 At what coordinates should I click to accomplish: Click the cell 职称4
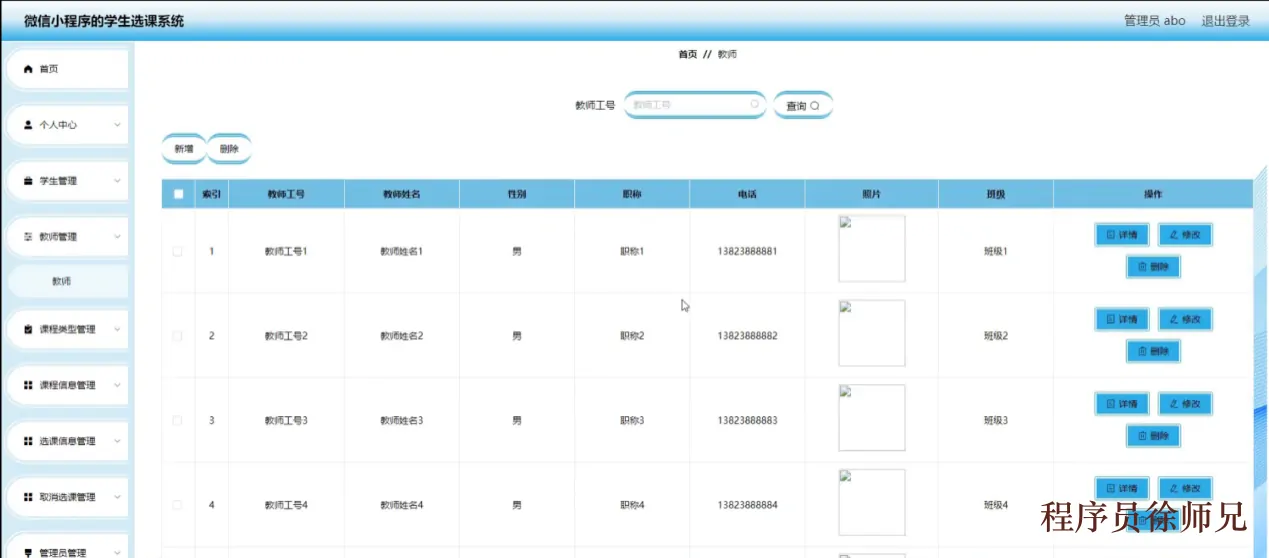tap(632, 506)
